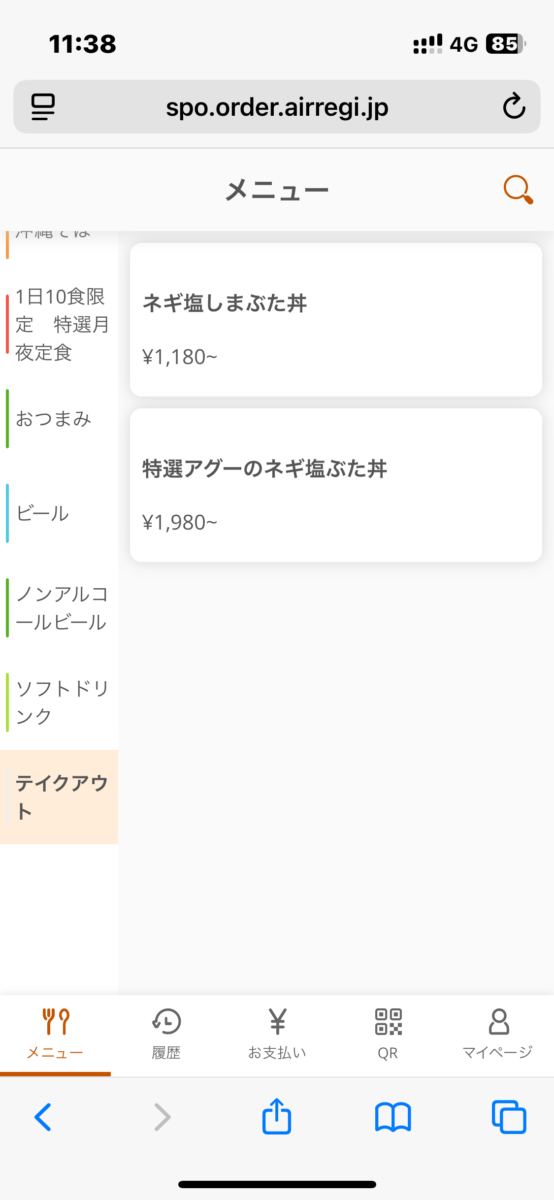Image resolution: width=554 pixels, height=1200 pixels.
Task: Select the 1日10食限定 特選月夜定食 category
Action: click(59, 325)
